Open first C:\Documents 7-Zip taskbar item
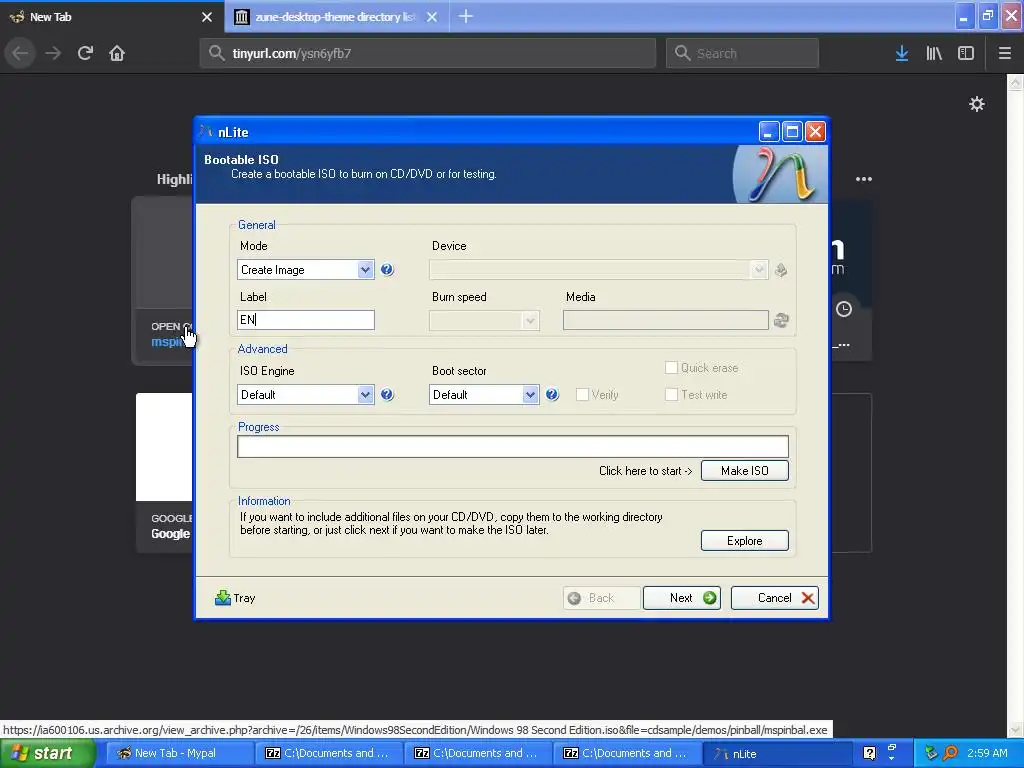This screenshot has width=1024, height=768. (327, 753)
